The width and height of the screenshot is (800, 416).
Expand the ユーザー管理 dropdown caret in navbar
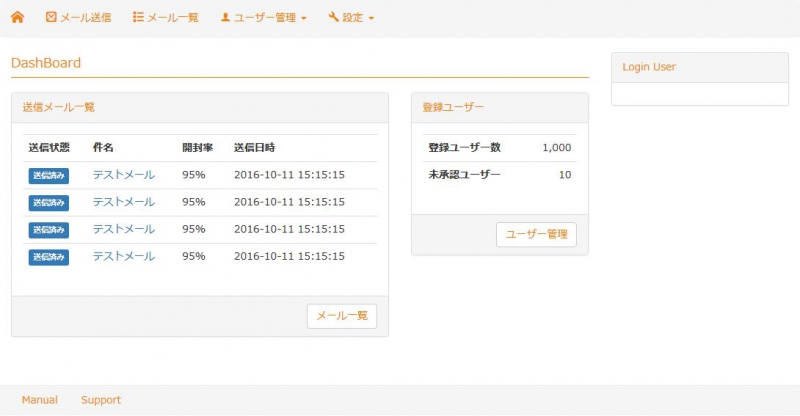point(304,19)
